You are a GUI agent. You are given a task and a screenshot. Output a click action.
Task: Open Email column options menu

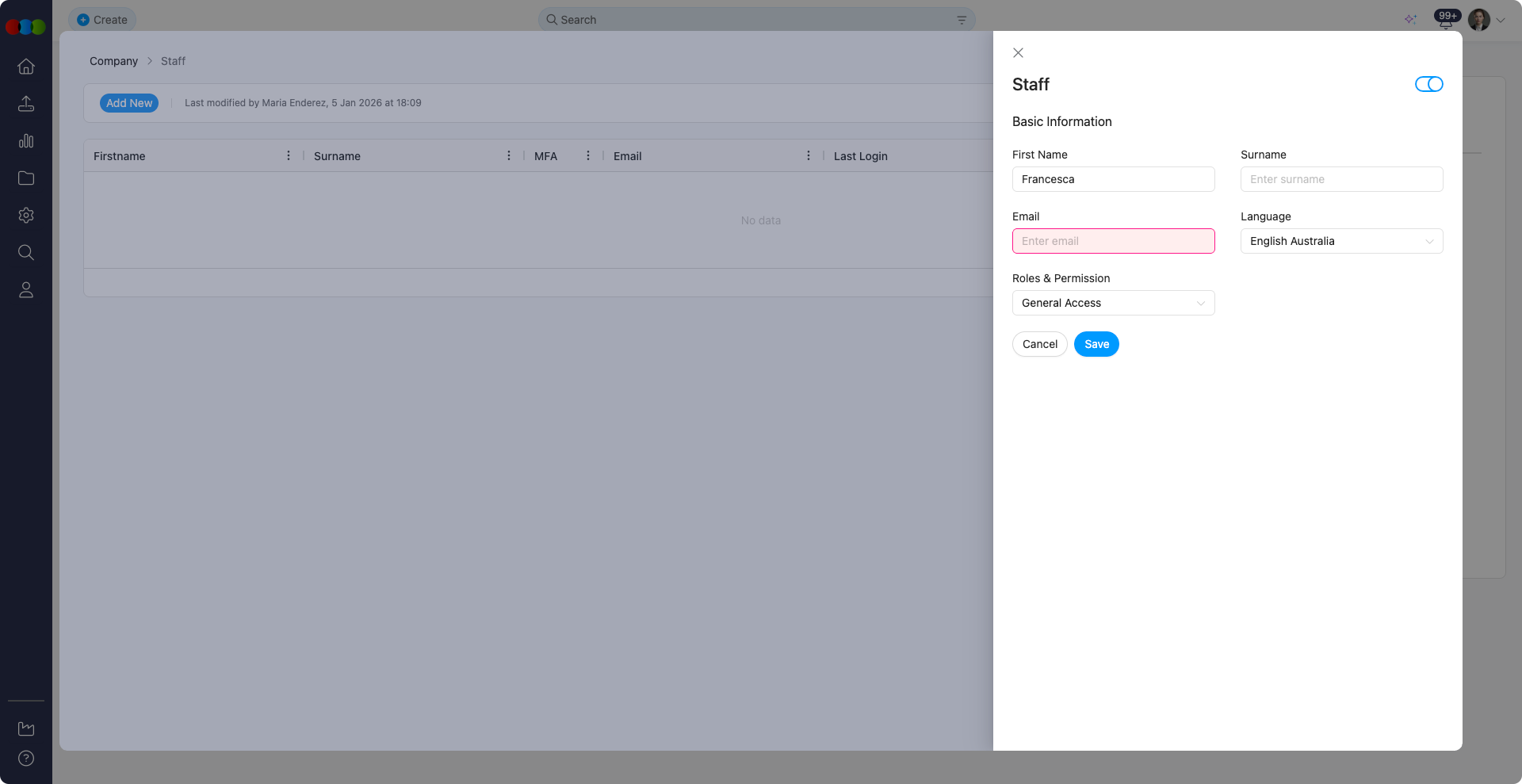[x=809, y=156]
